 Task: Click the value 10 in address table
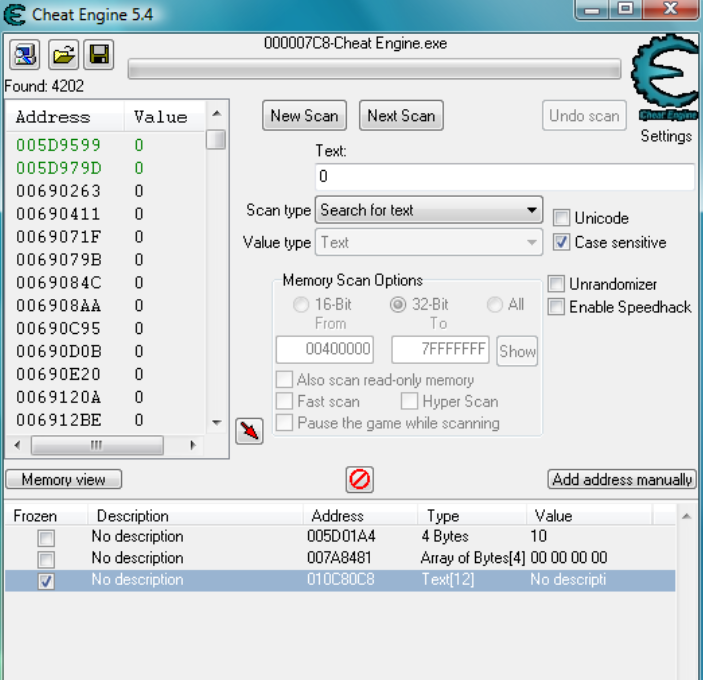(538, 536)
